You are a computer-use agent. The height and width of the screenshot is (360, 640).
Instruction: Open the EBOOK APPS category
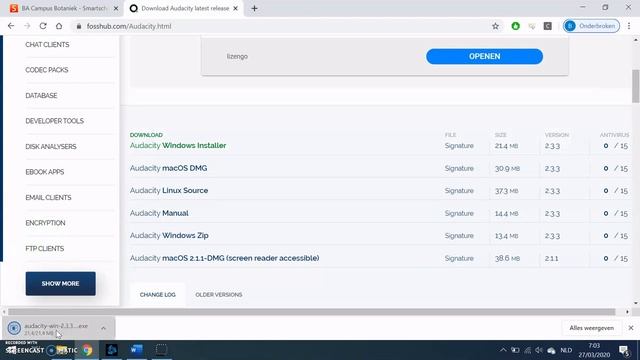coord(45,172)
